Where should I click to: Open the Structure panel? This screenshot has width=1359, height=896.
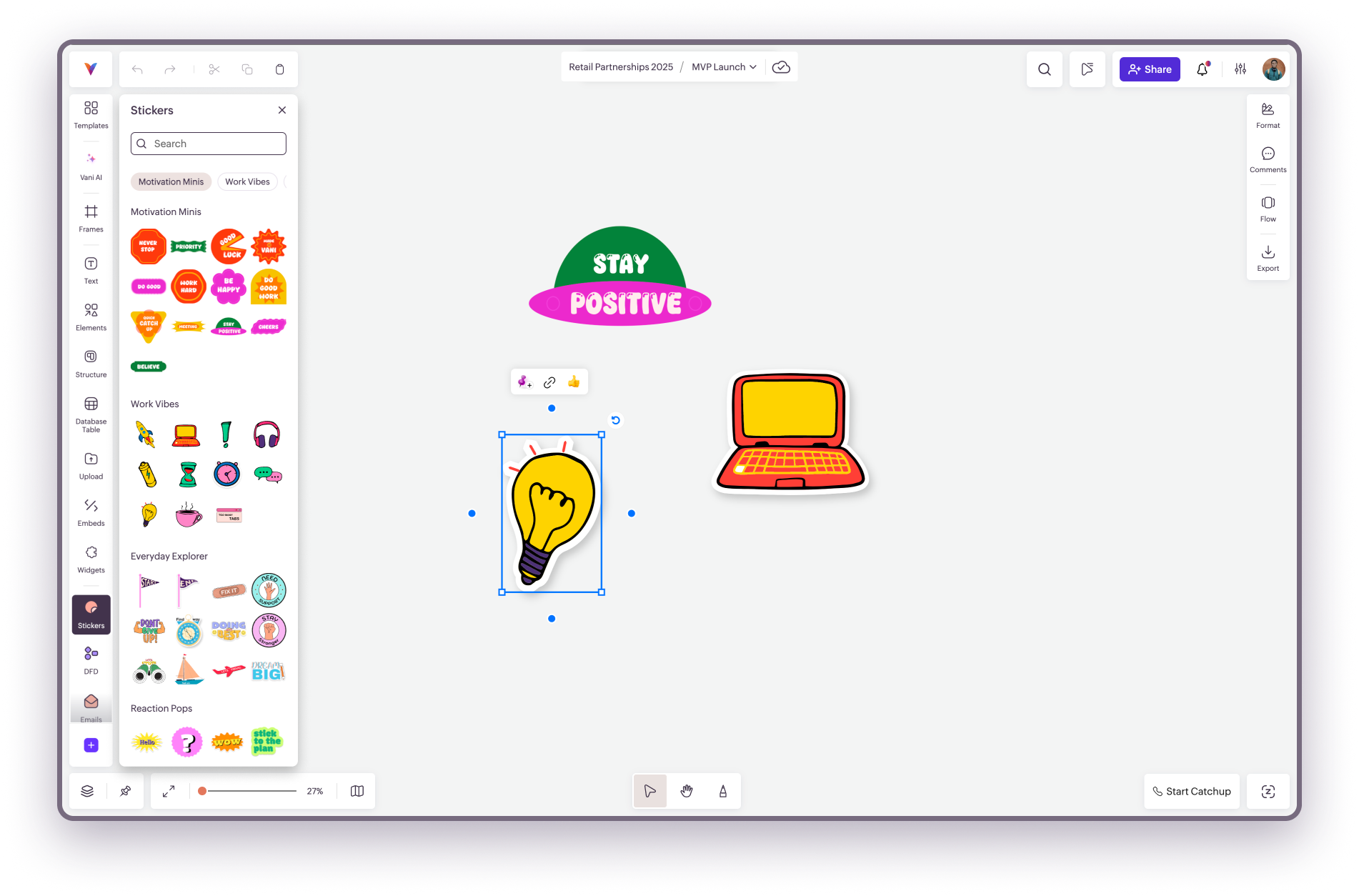[x=91, y=364]
